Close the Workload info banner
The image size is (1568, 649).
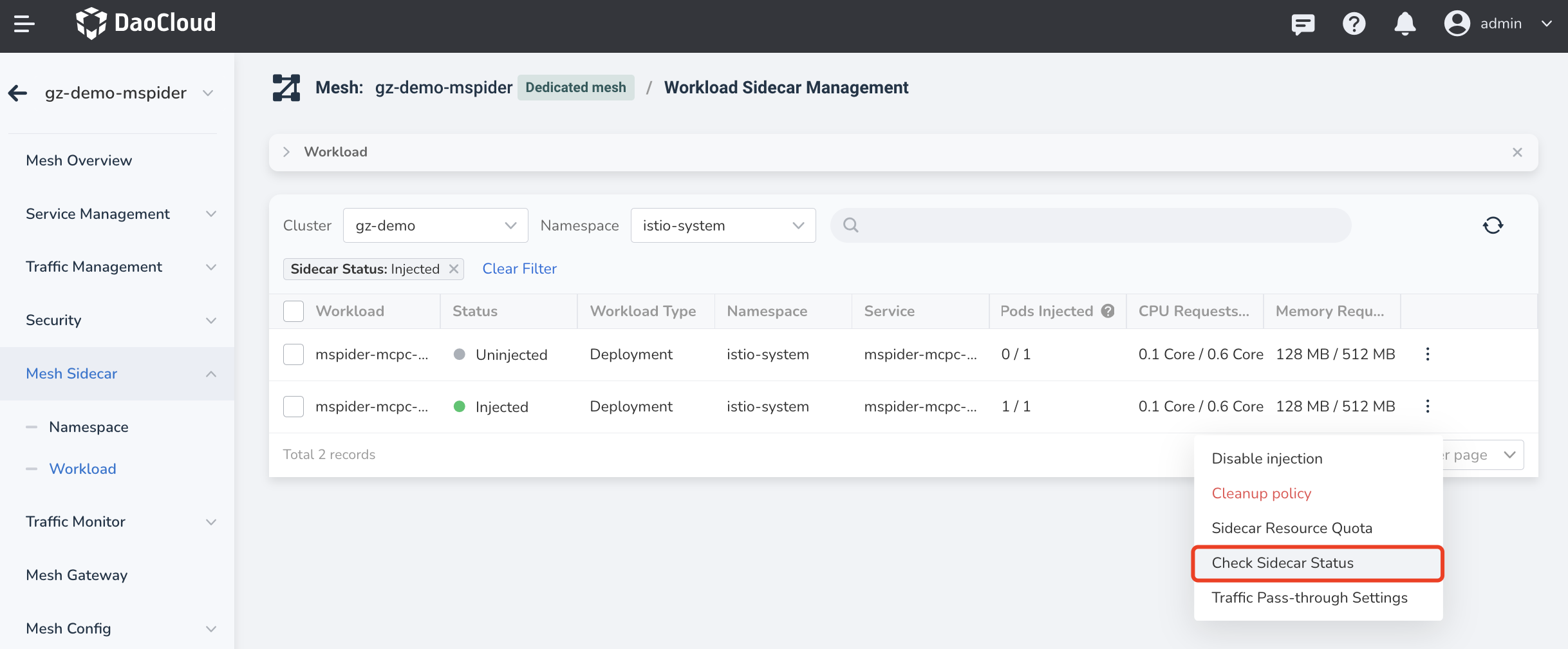1517,153
